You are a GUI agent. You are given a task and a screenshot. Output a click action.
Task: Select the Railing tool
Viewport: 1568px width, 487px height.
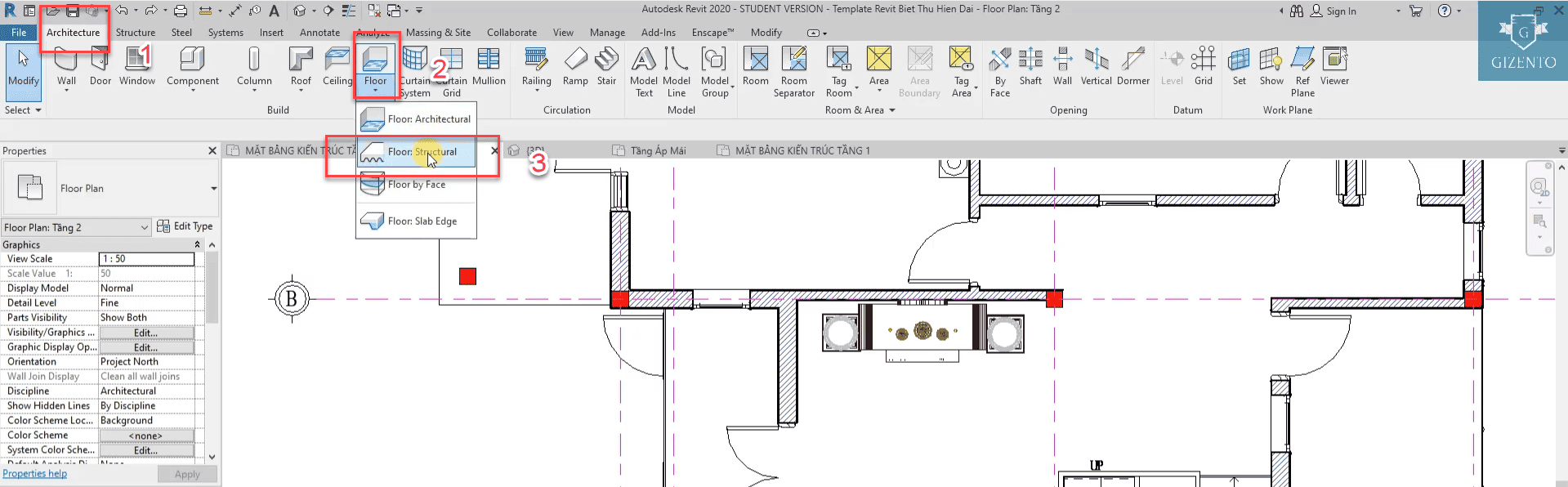point(537,66)
